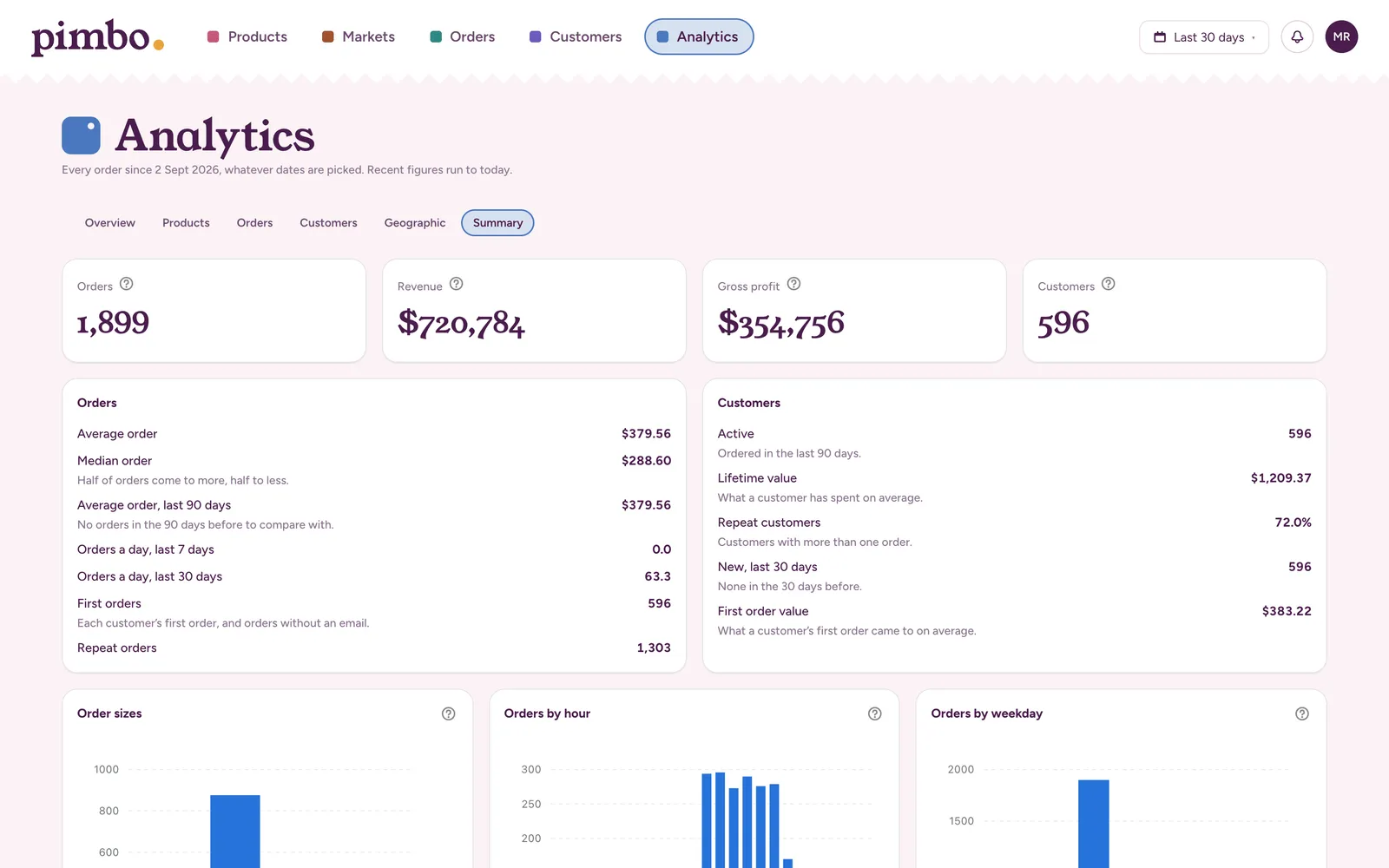Click Orders a day, last 7 days row
Viewport: 1389px width, 868px height.
click(x=374, y=549)
